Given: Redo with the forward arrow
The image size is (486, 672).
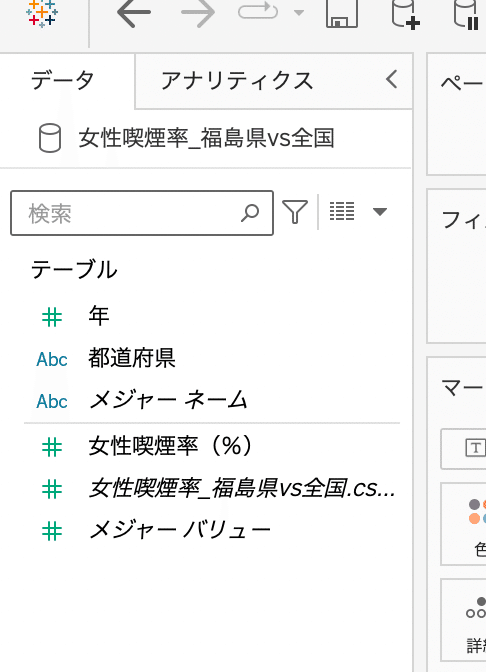Looking at the screenshot, I should [198, 13].
